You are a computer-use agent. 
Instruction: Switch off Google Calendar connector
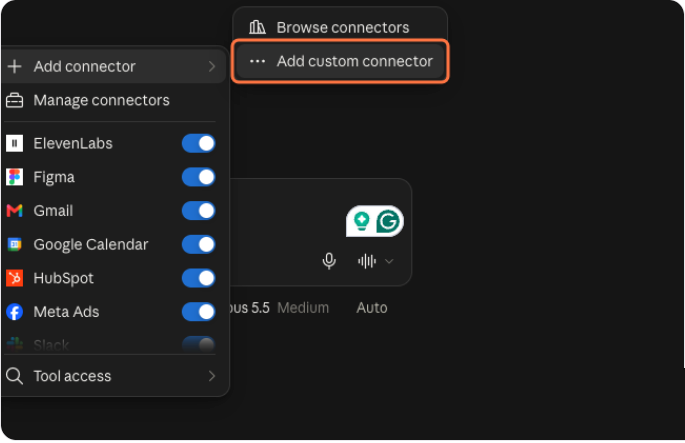tap(199, 244)
